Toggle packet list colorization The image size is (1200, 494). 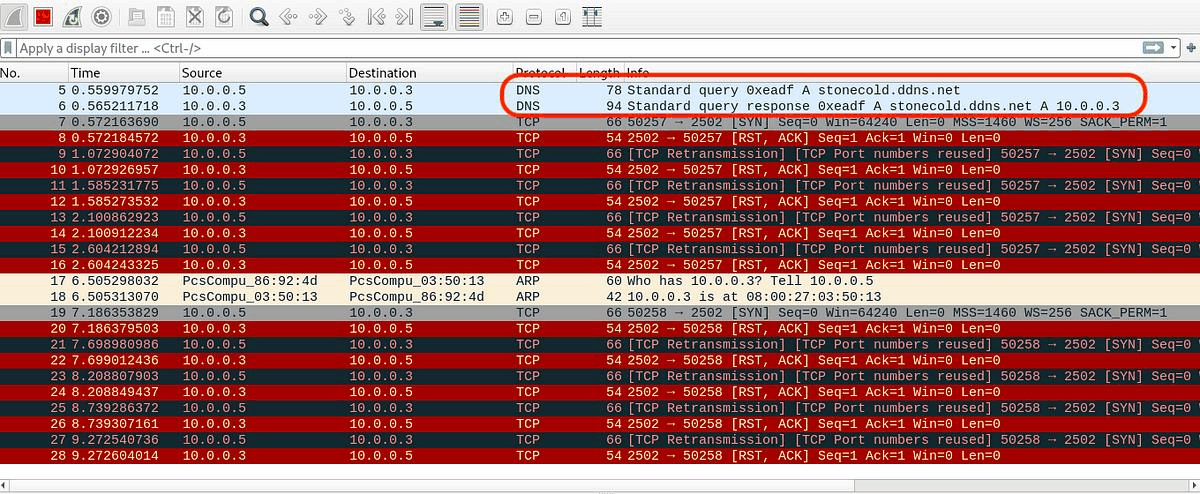468,16
